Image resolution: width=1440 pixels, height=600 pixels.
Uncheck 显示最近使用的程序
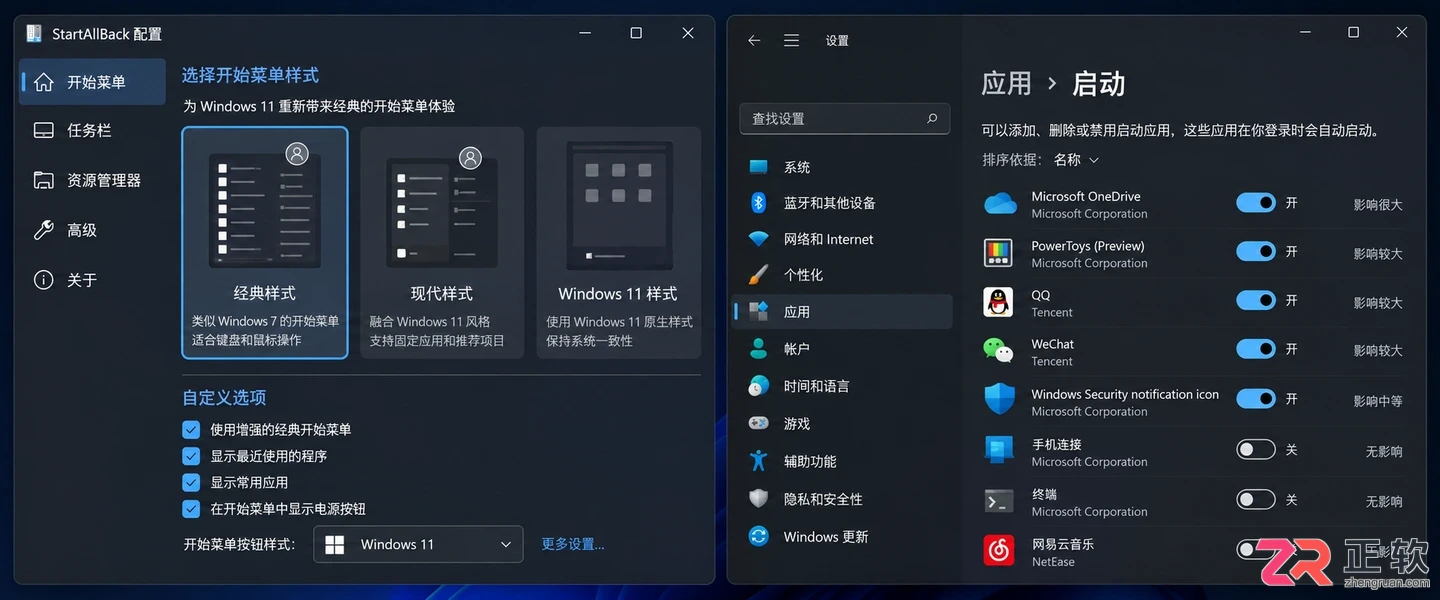pos(191,456)
